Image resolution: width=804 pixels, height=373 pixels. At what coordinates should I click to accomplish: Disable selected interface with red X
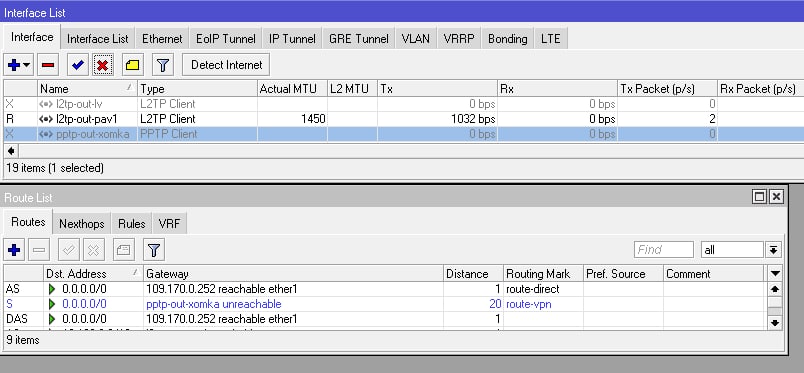click(x=103, y=65)
